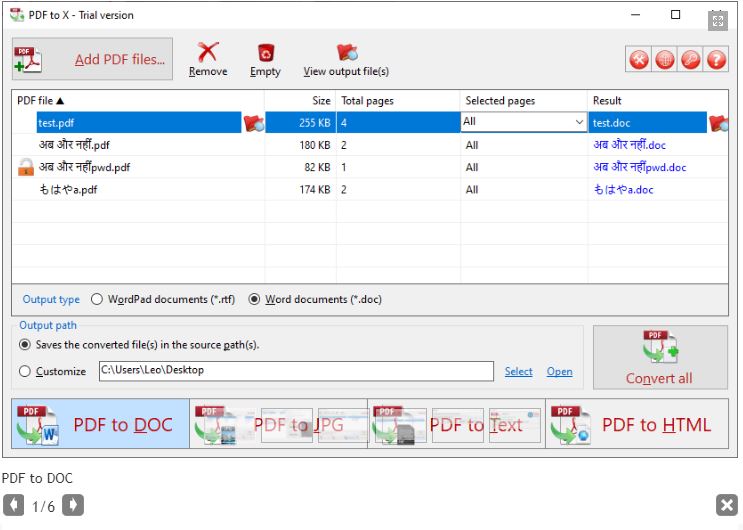Open the もはやa.doc result link
743x530 pixels.
(x=624, y=190)
